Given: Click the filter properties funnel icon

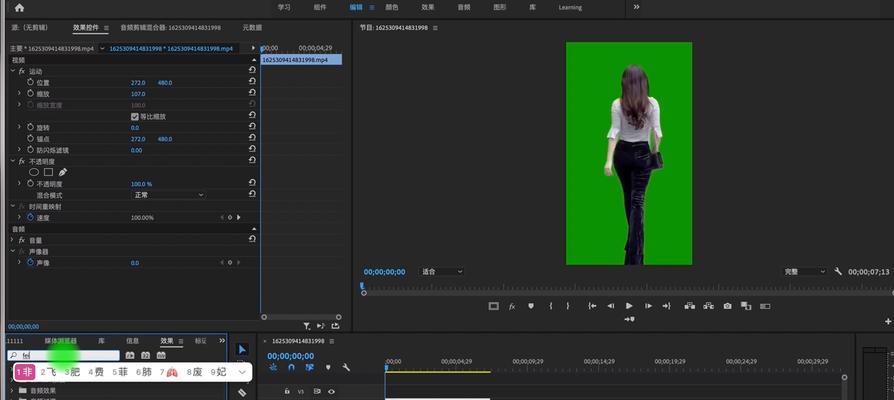Looking at the screenshot, I should tap(307, 326).
